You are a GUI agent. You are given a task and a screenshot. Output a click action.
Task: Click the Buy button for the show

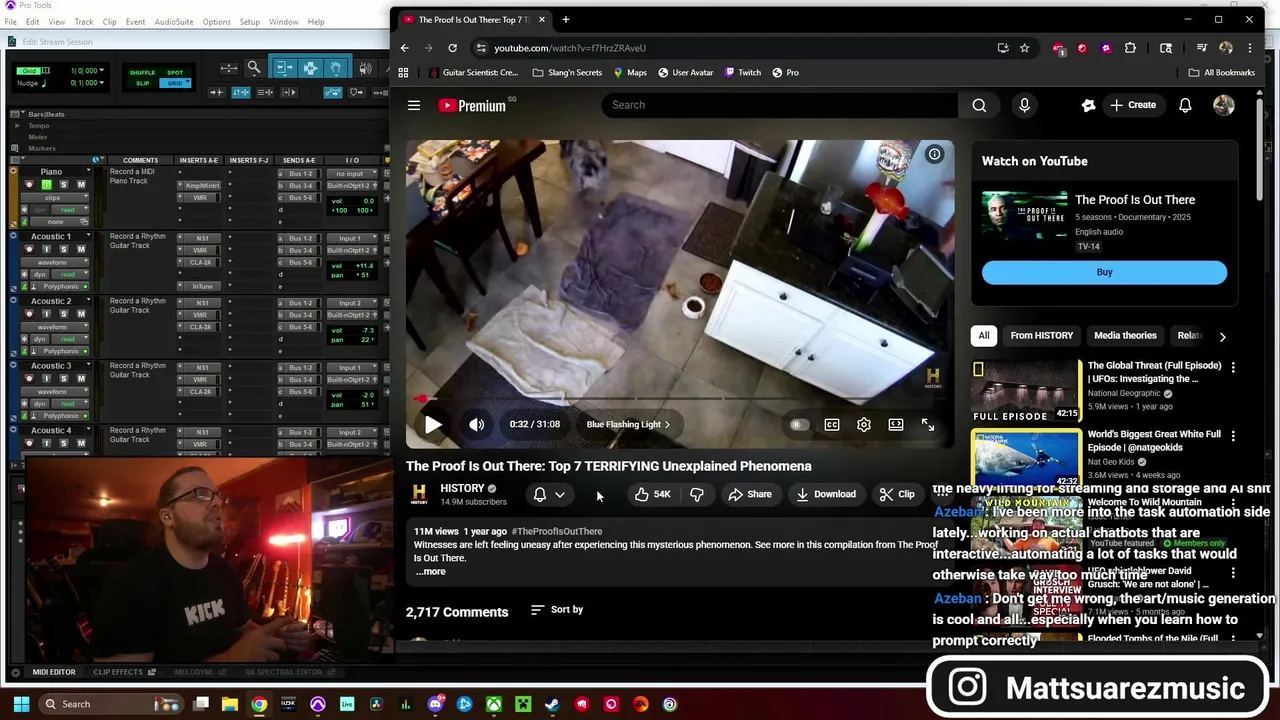point(1104,272)
